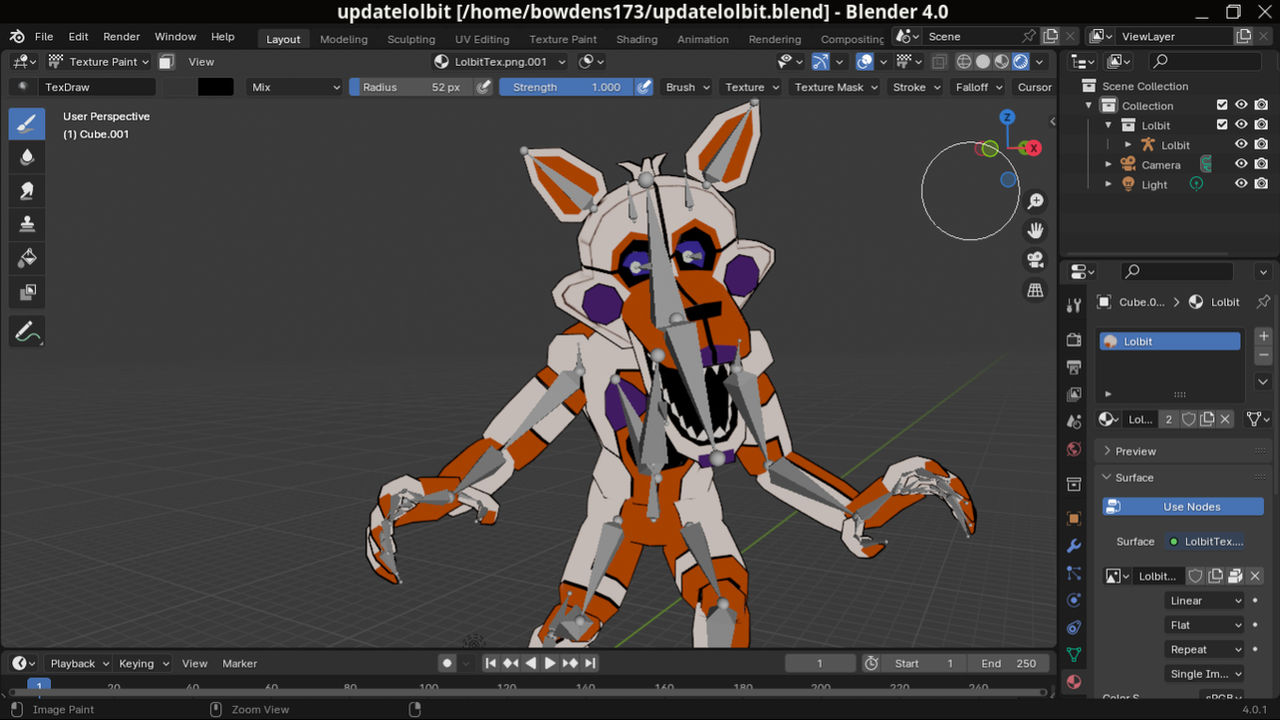The height and width of the screenshot is (720, 1280).
Task: Click the black brush color swatch
Action: [x=215, y=87]
